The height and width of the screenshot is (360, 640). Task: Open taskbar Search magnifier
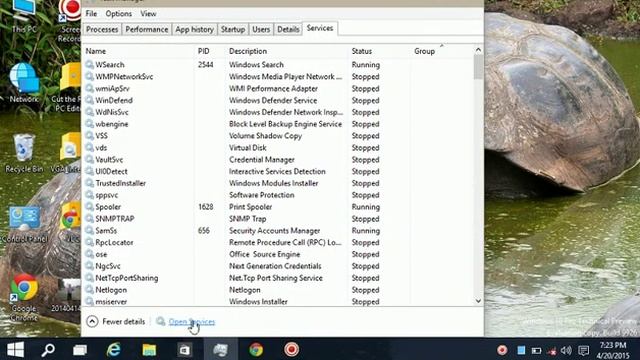48,350
